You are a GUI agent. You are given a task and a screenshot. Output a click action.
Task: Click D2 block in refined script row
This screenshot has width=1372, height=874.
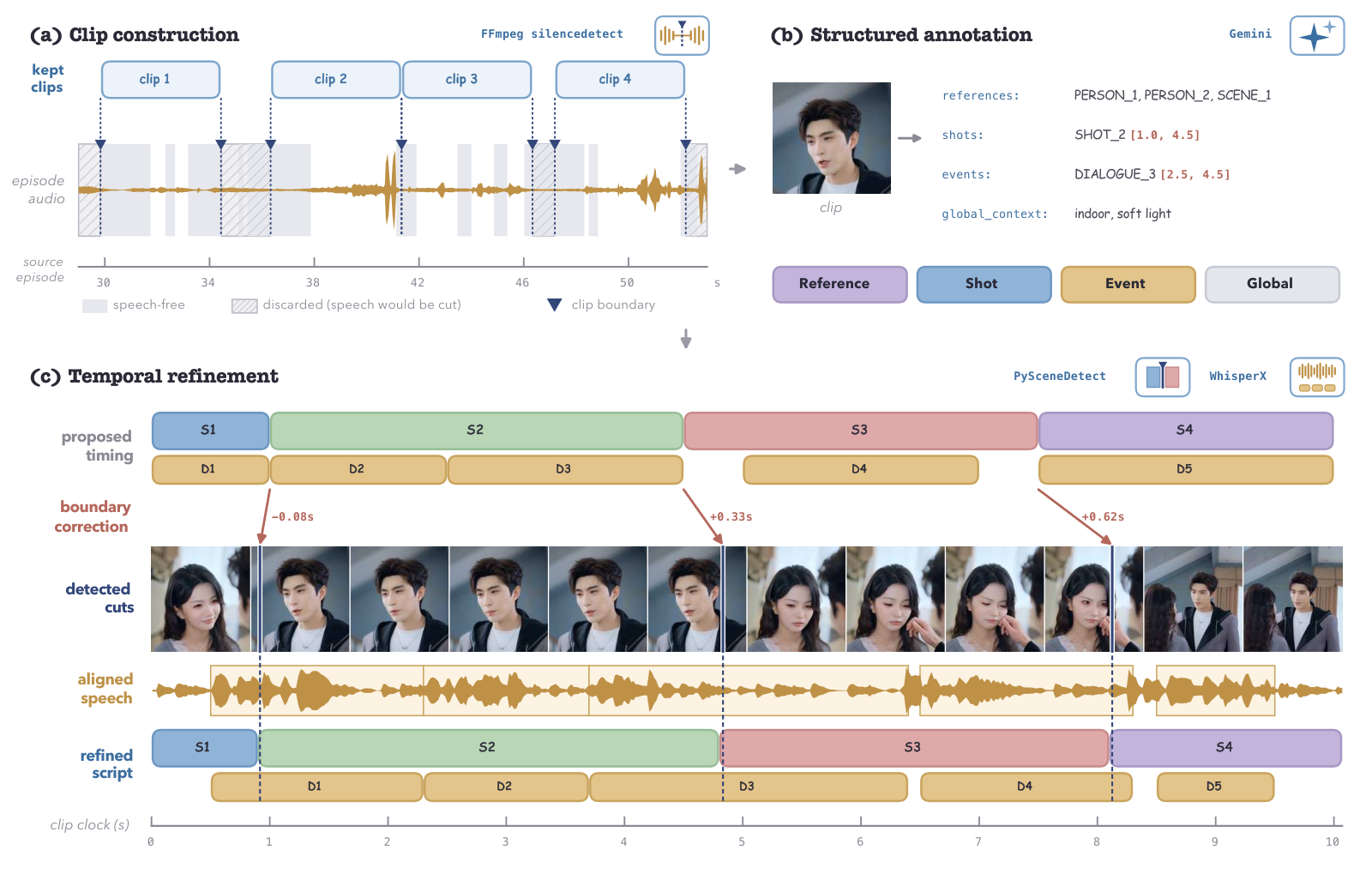[x=506, y=787]
